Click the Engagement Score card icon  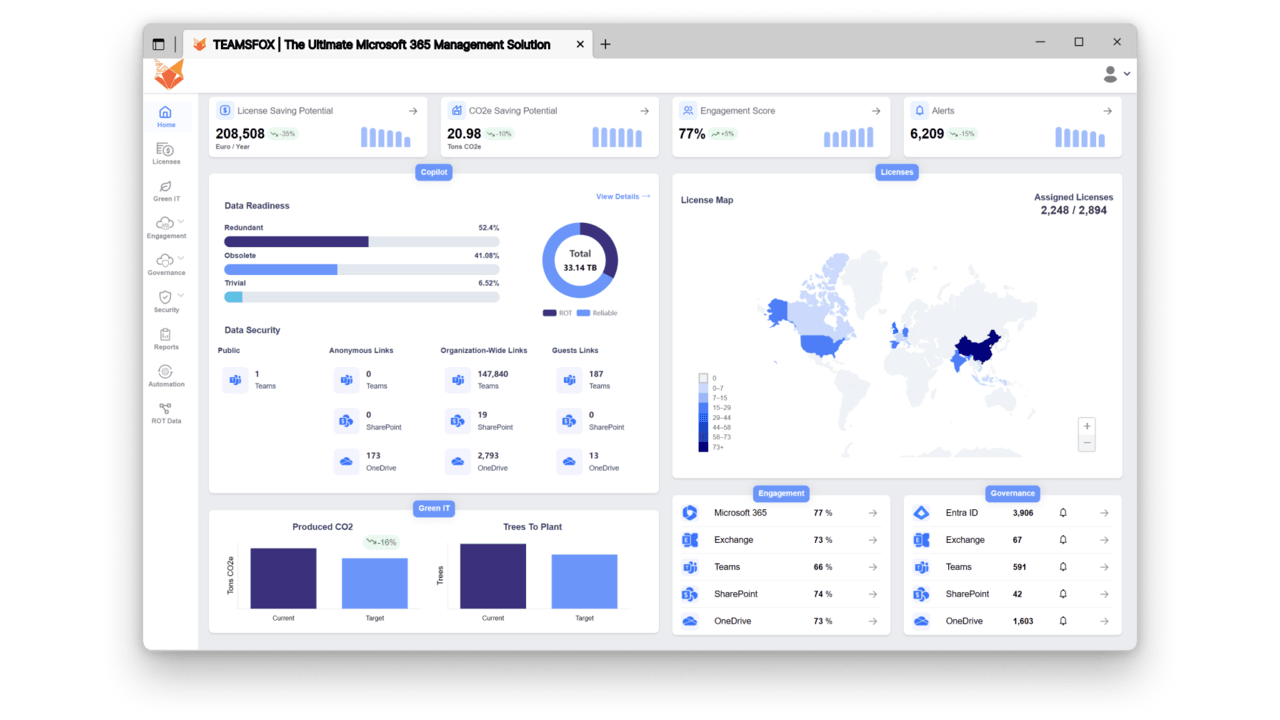688,111
